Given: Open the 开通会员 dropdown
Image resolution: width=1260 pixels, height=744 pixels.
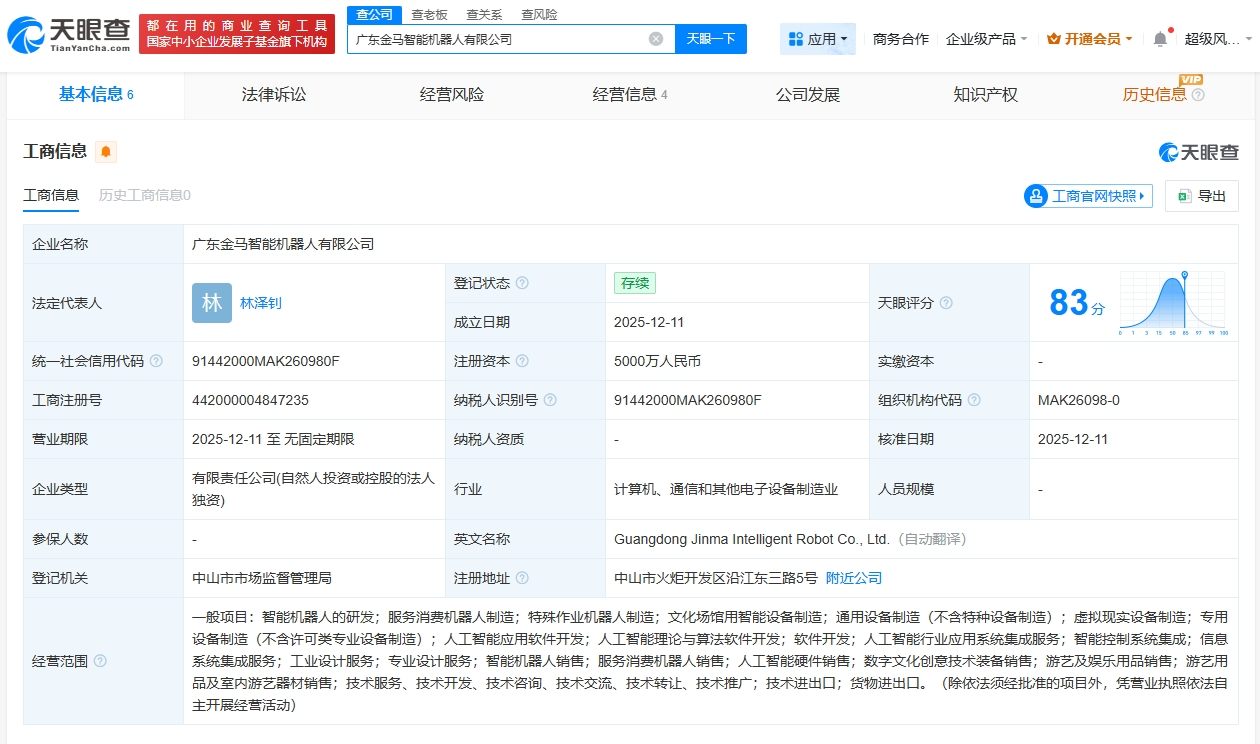Looking at the screenshot, I should coord(1089,39).
